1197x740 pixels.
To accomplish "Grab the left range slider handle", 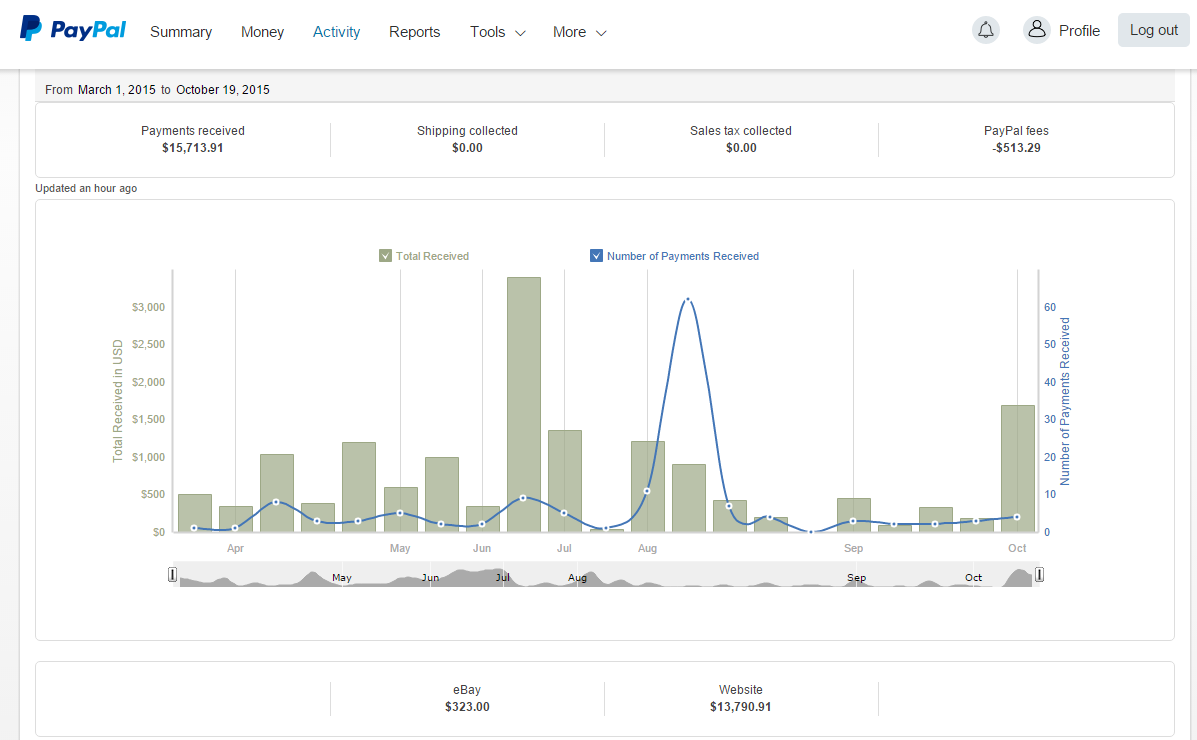I will pos(173,574).
